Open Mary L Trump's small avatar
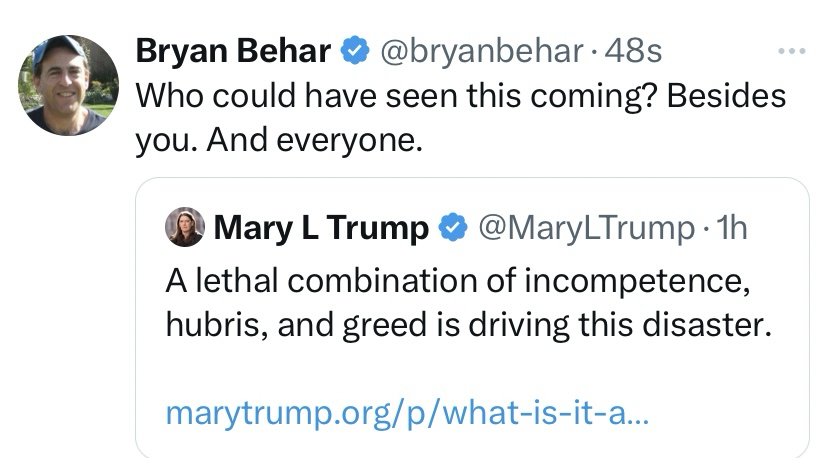Screen dimensions: 828x458 pyautogui.click(x=184, y=228)
